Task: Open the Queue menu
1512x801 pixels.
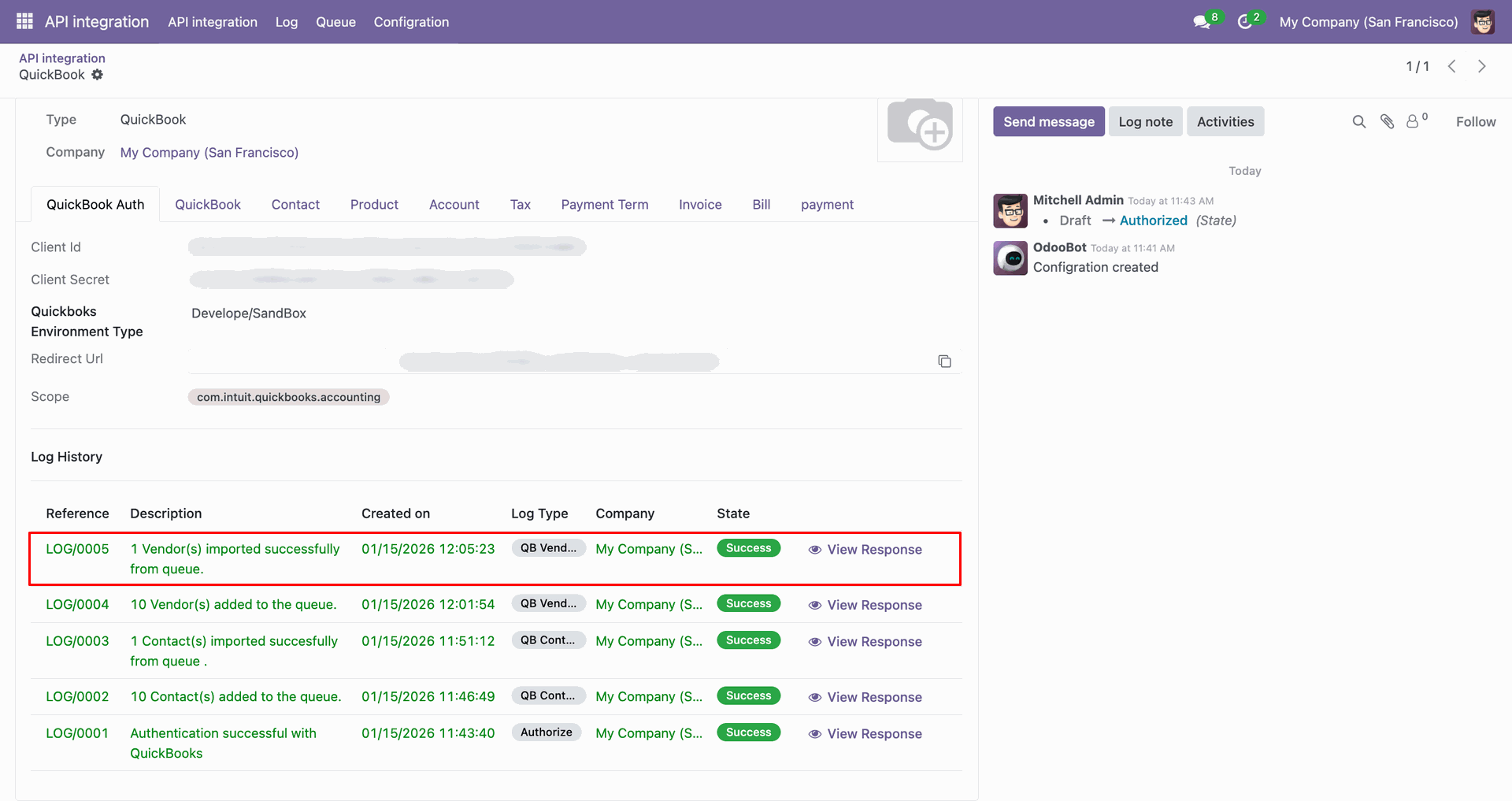Action: tap(335, 22)
